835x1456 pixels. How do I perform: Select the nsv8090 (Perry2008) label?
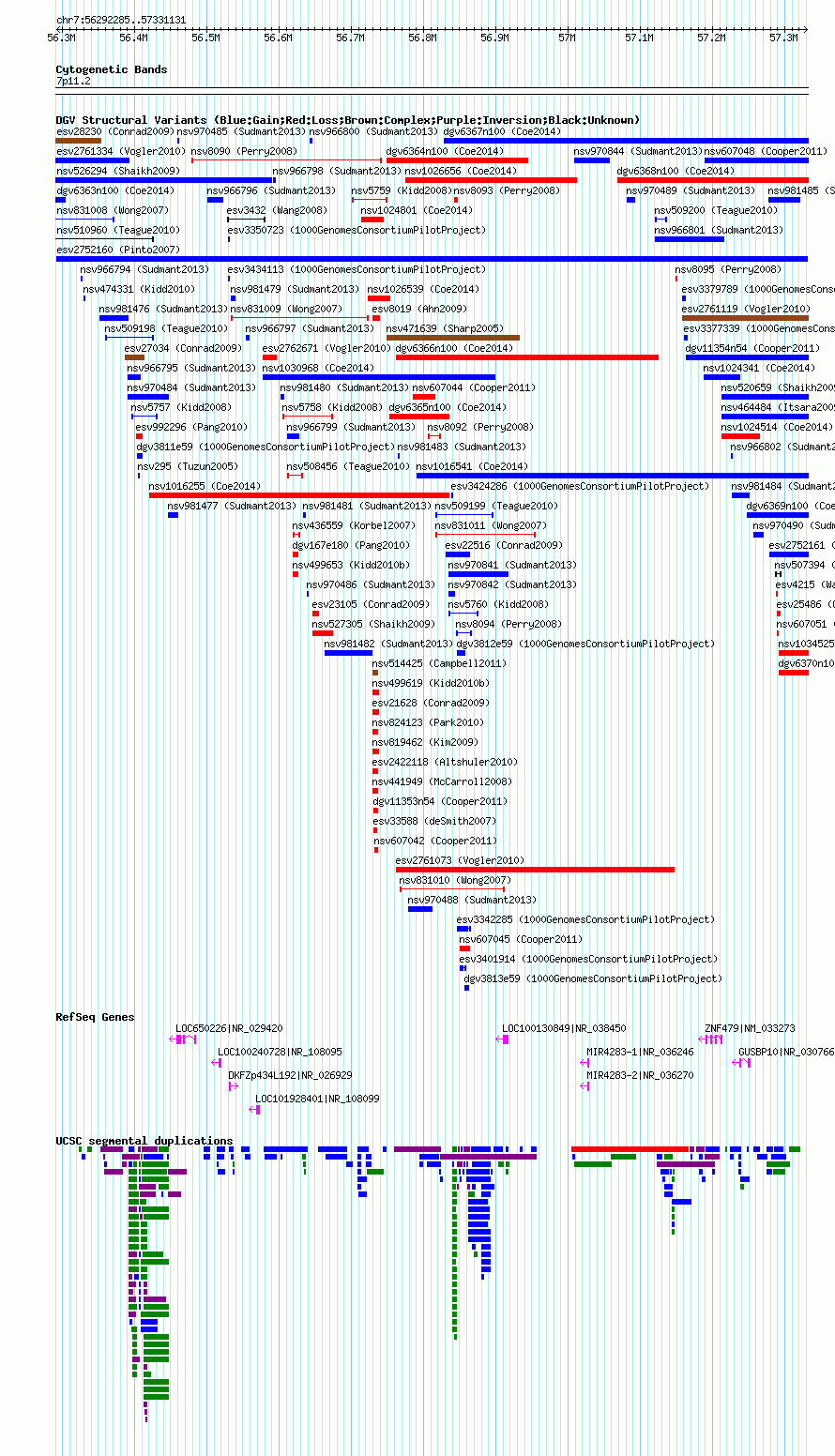coord(244,151)
